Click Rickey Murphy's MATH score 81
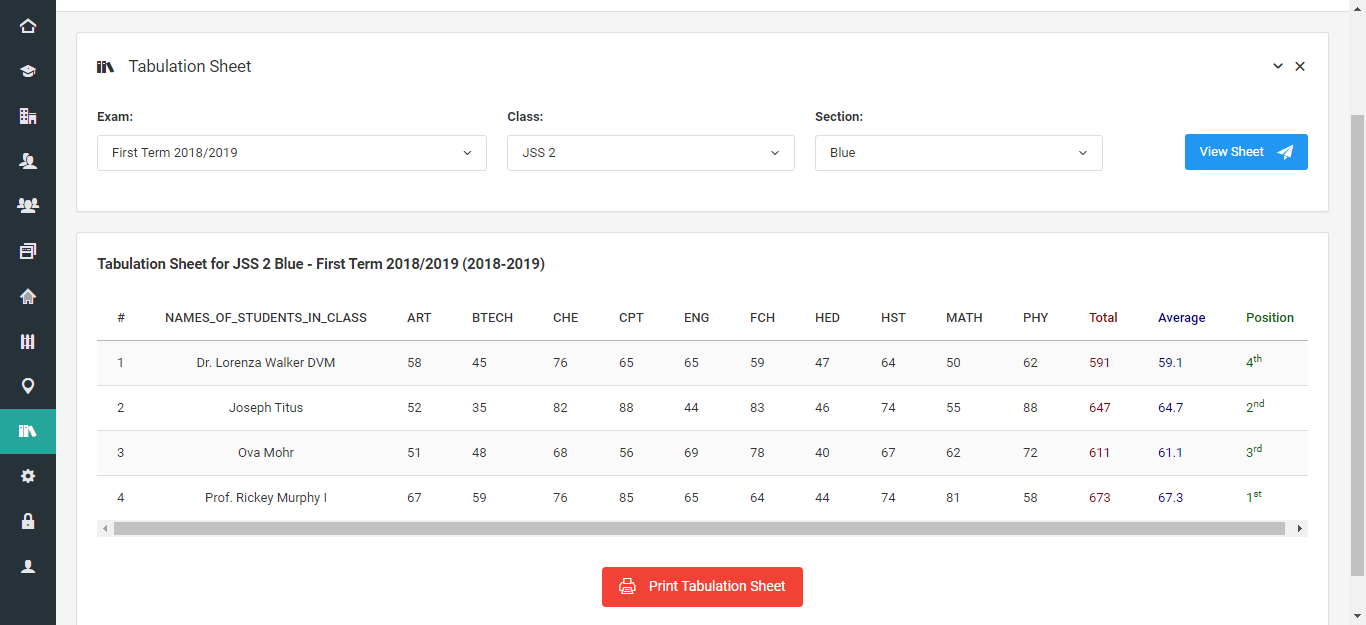Image resolution: width=1366 pixels, height=625 pixels. [x=953, y=498]
